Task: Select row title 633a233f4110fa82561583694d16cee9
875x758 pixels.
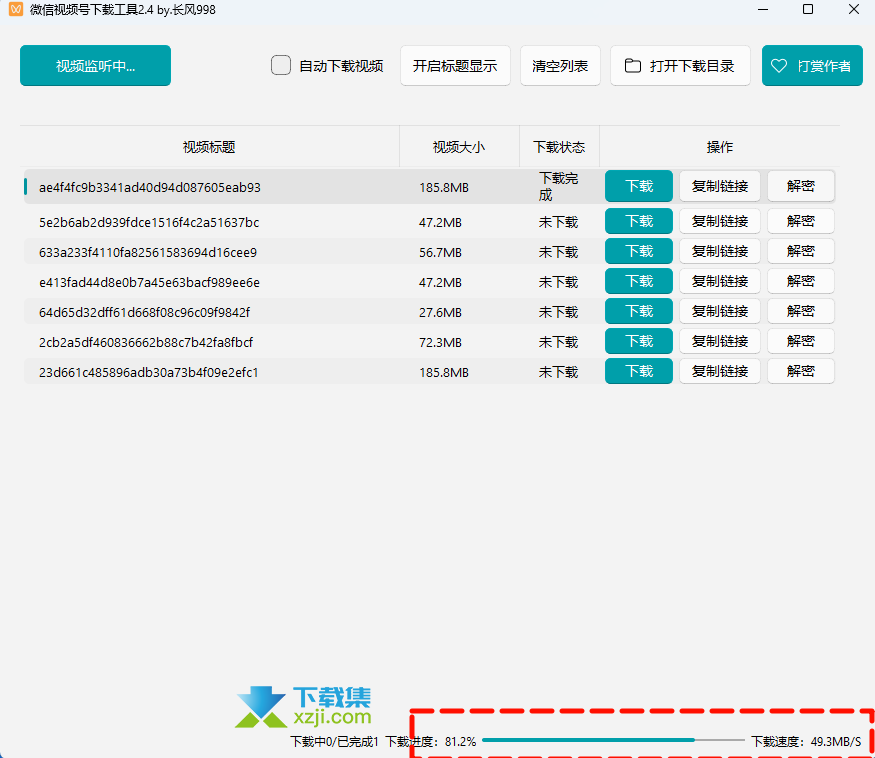Action: (x=148, y=253)
